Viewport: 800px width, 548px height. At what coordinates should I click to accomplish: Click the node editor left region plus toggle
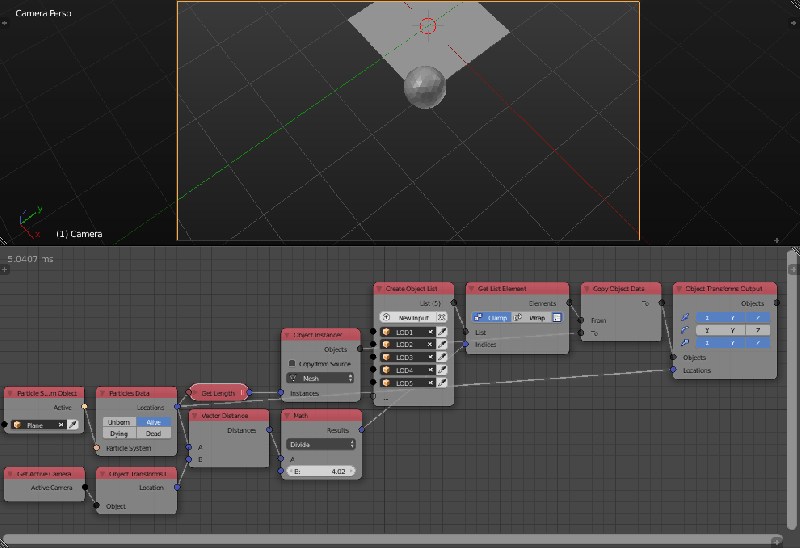[5, 269]
